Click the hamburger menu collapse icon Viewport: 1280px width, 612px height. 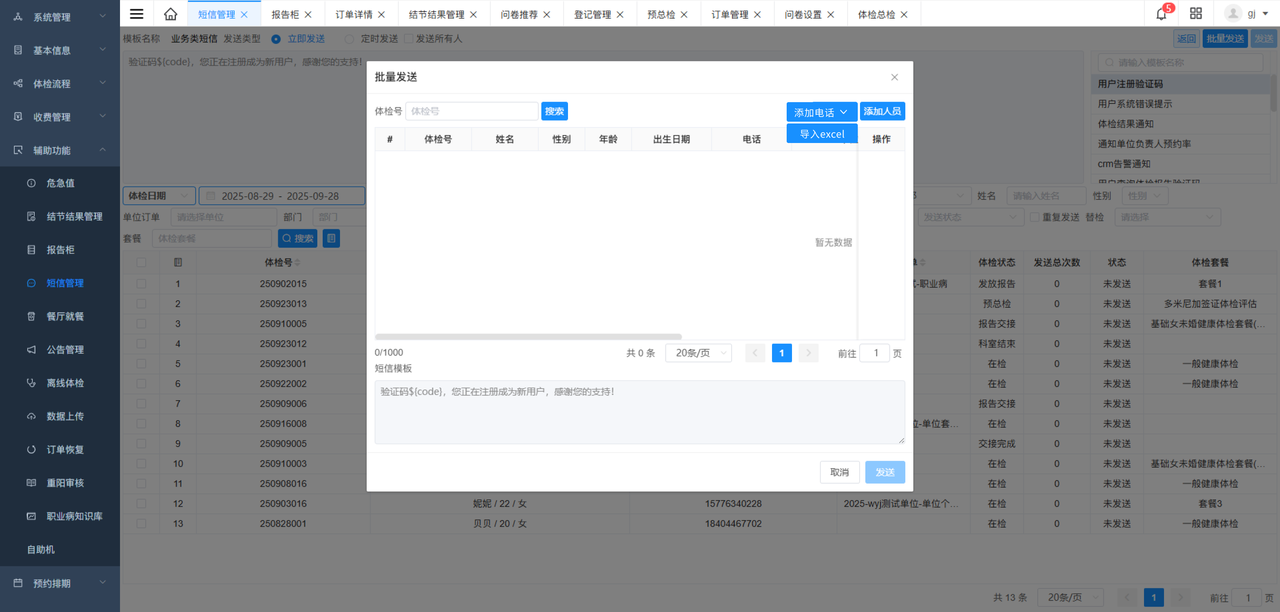[137, 14]
